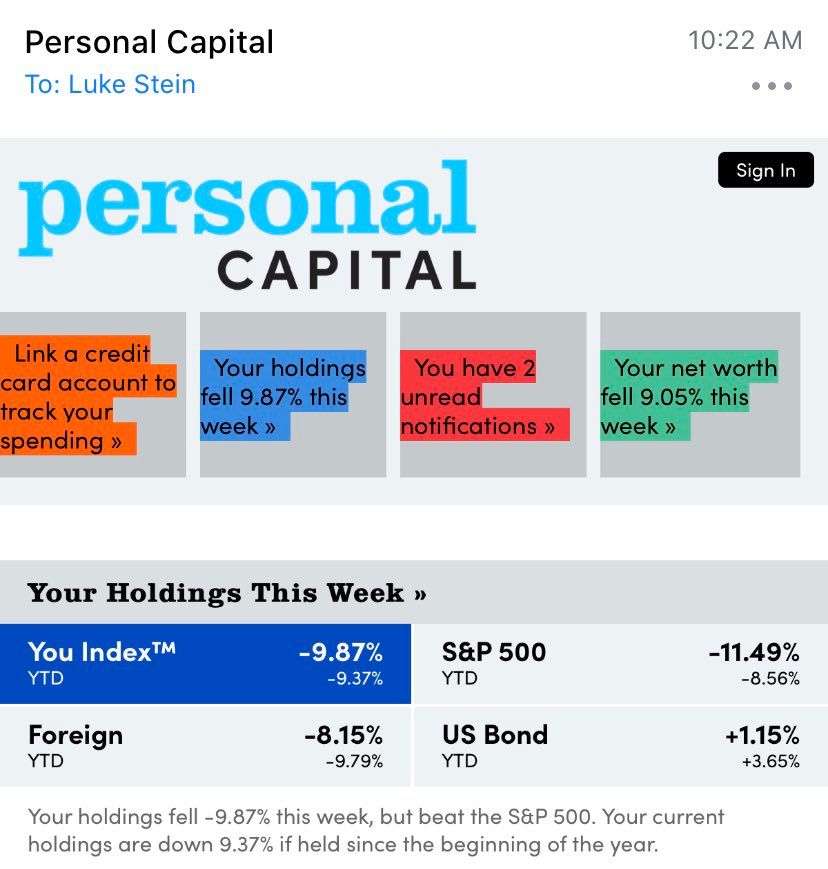
Task: Select the You Index YTD cell
Action: [x=205, y=664]
